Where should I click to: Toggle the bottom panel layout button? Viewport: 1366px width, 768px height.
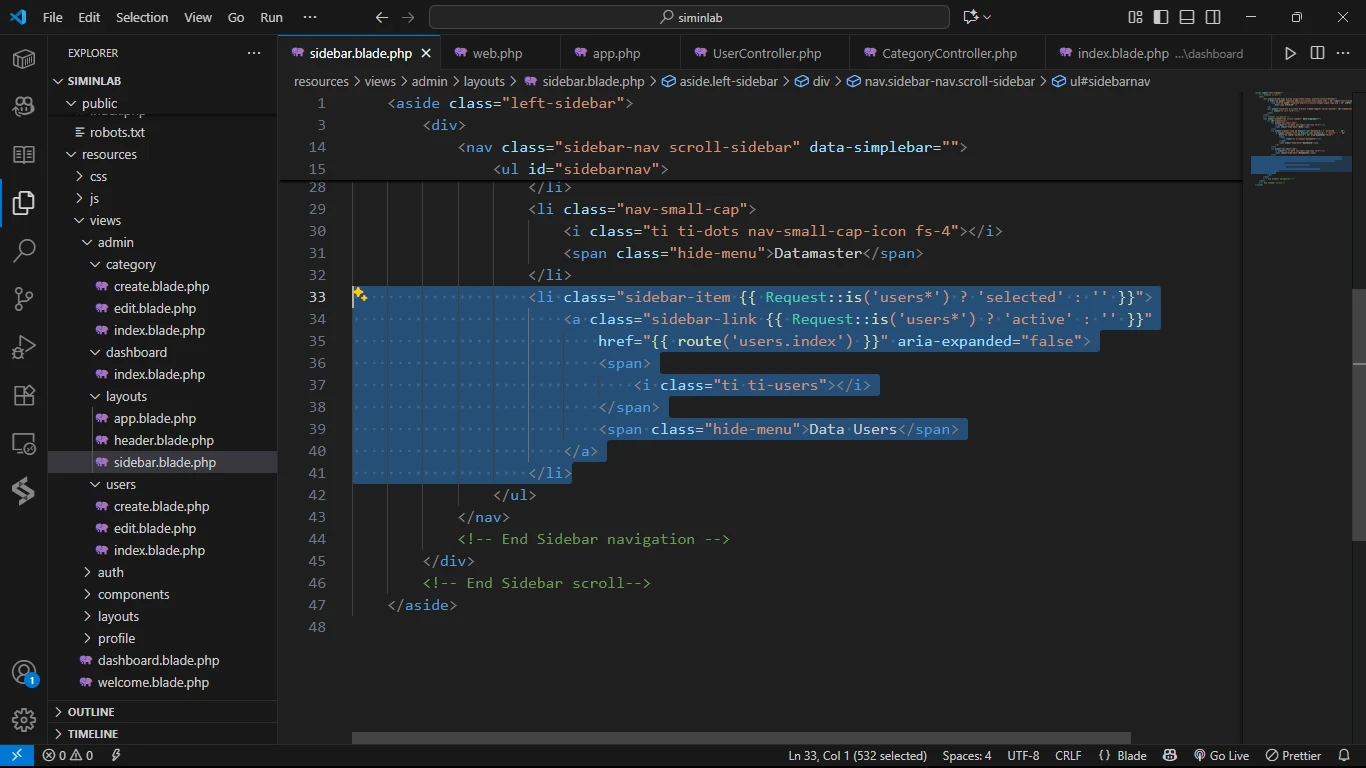(1187, 17)
